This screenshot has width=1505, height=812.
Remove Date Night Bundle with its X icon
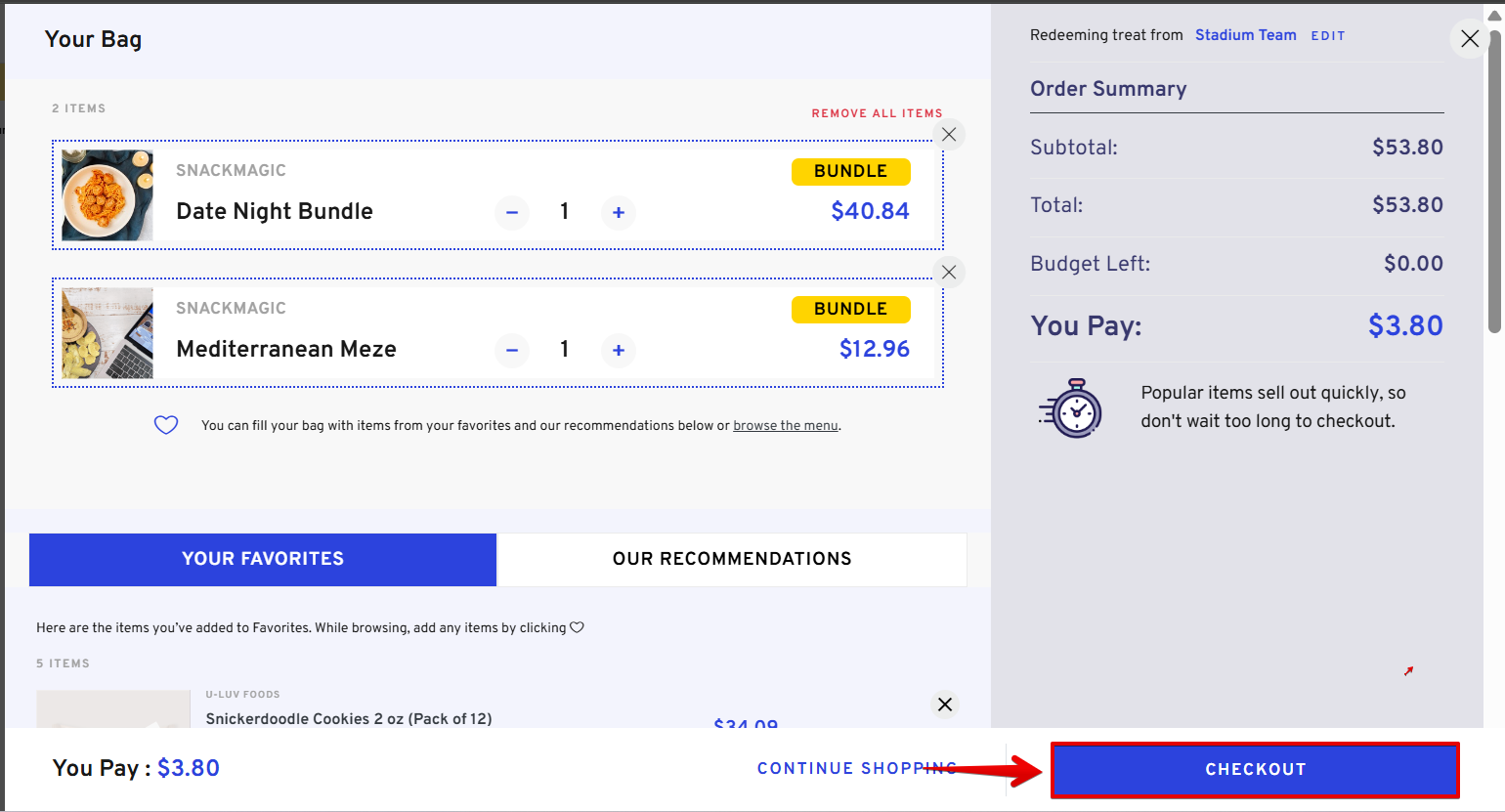coord(949,135)
